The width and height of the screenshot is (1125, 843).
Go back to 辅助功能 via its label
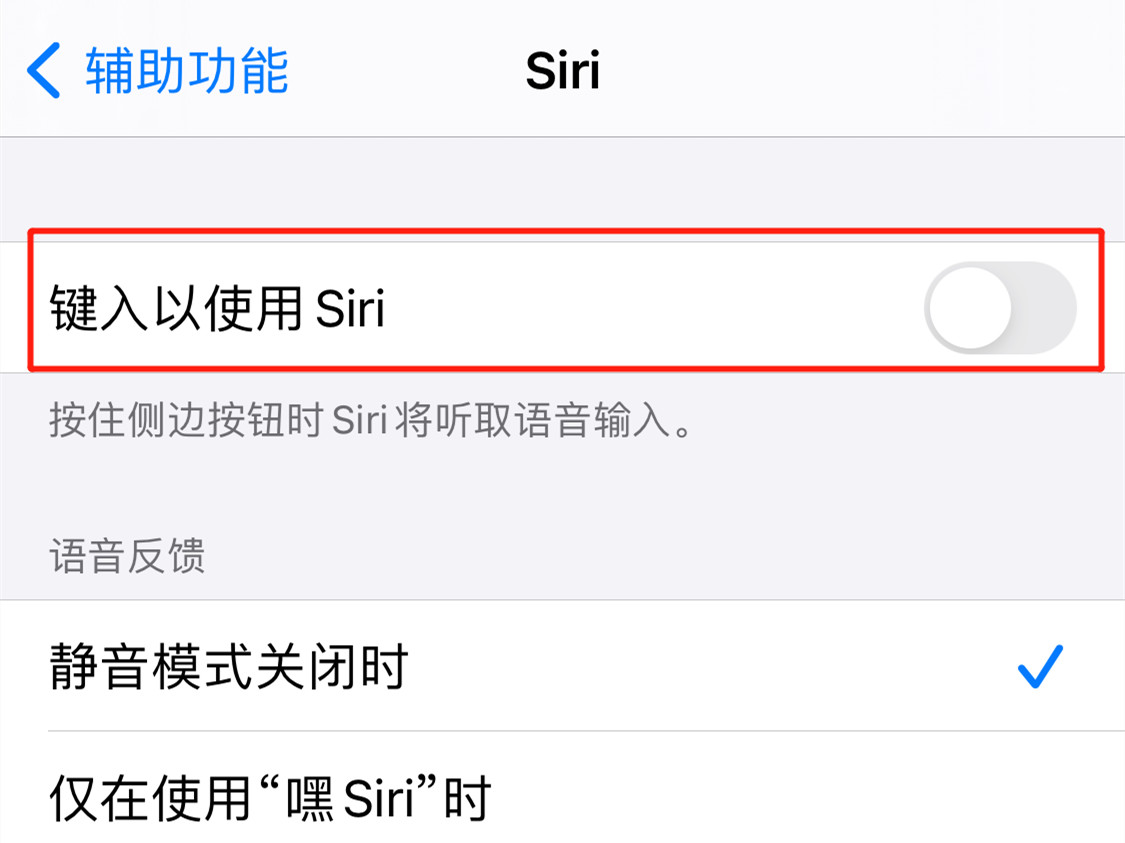click(187, 70)
